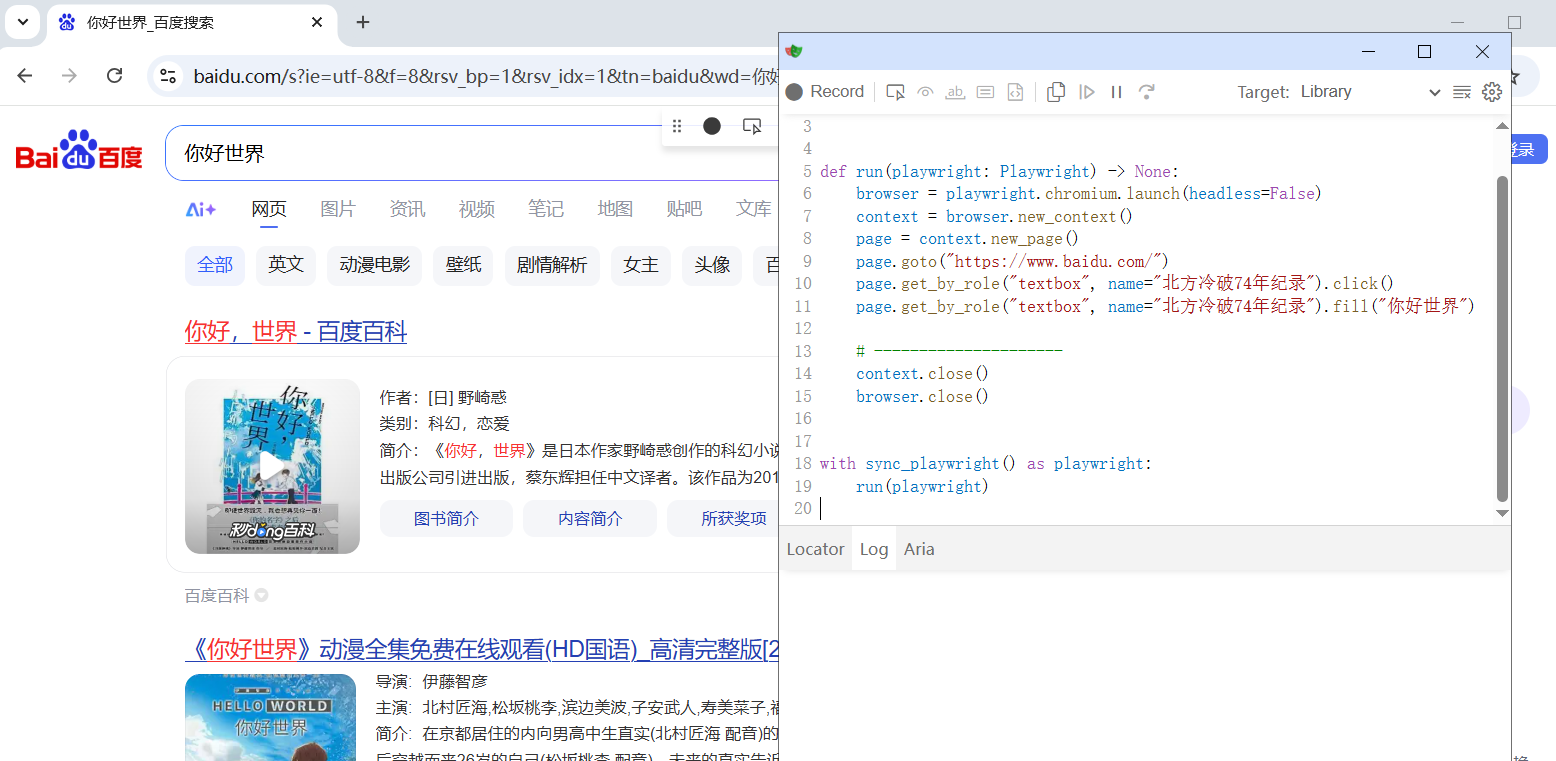Open Inspector settings gear
Screen dimensions: 1556x761
click(x=1492, y=92)
